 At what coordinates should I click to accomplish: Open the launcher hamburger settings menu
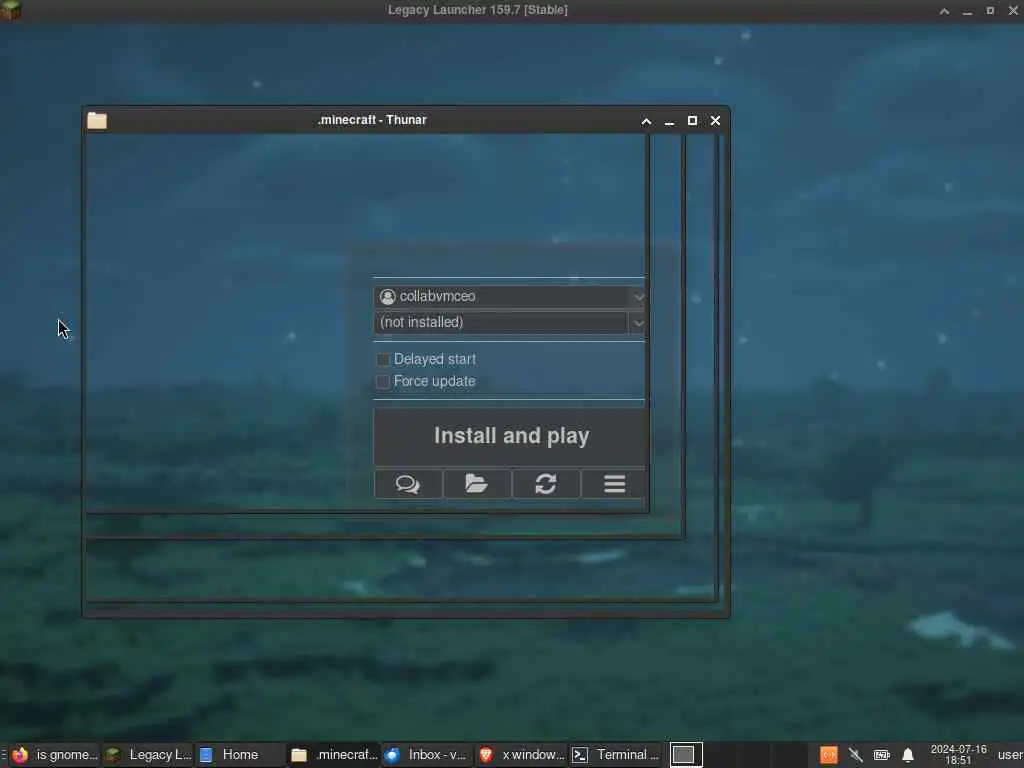pyautogui.click(x=614, y=484)
